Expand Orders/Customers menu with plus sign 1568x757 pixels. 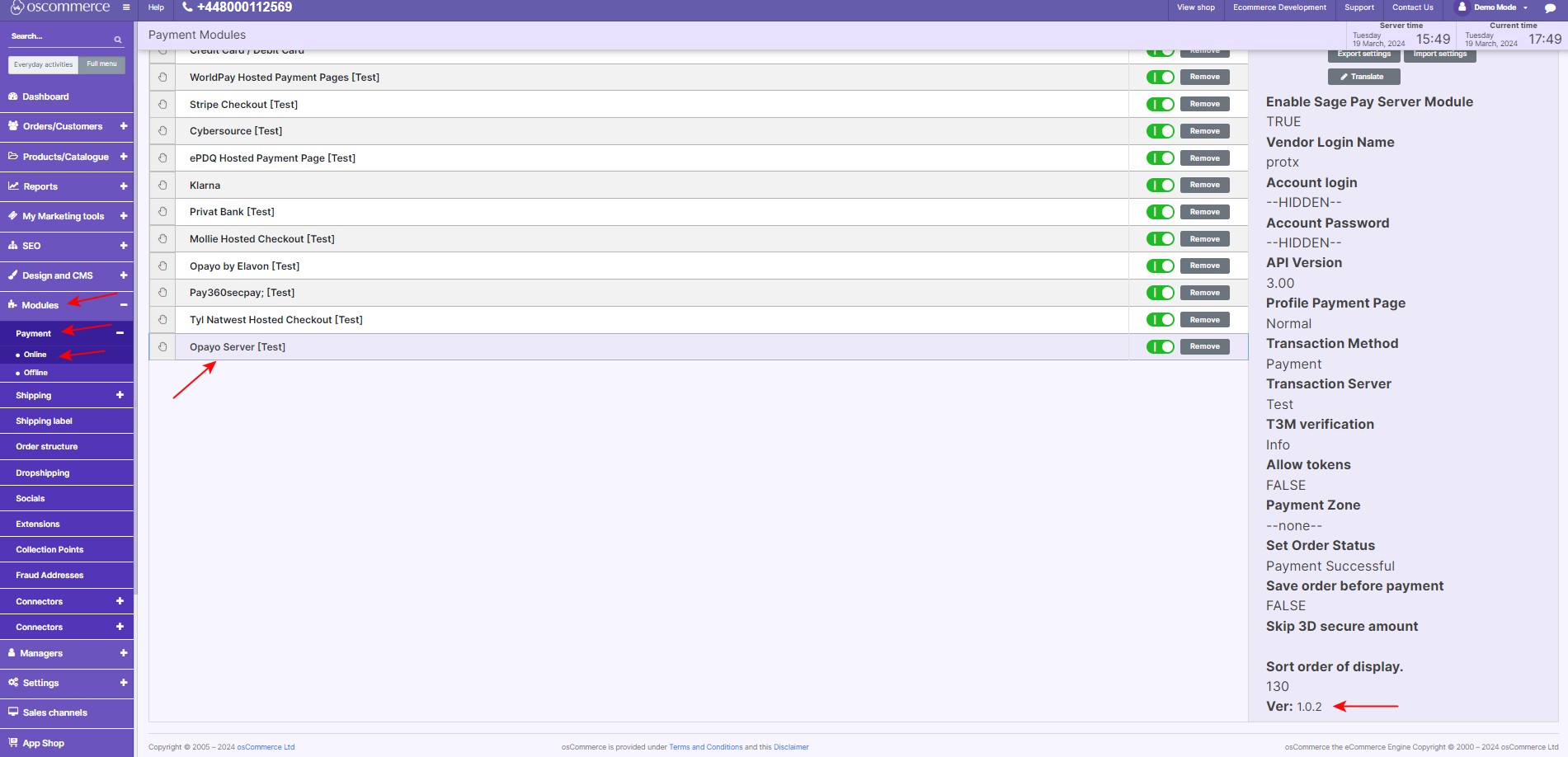[124, 126]
